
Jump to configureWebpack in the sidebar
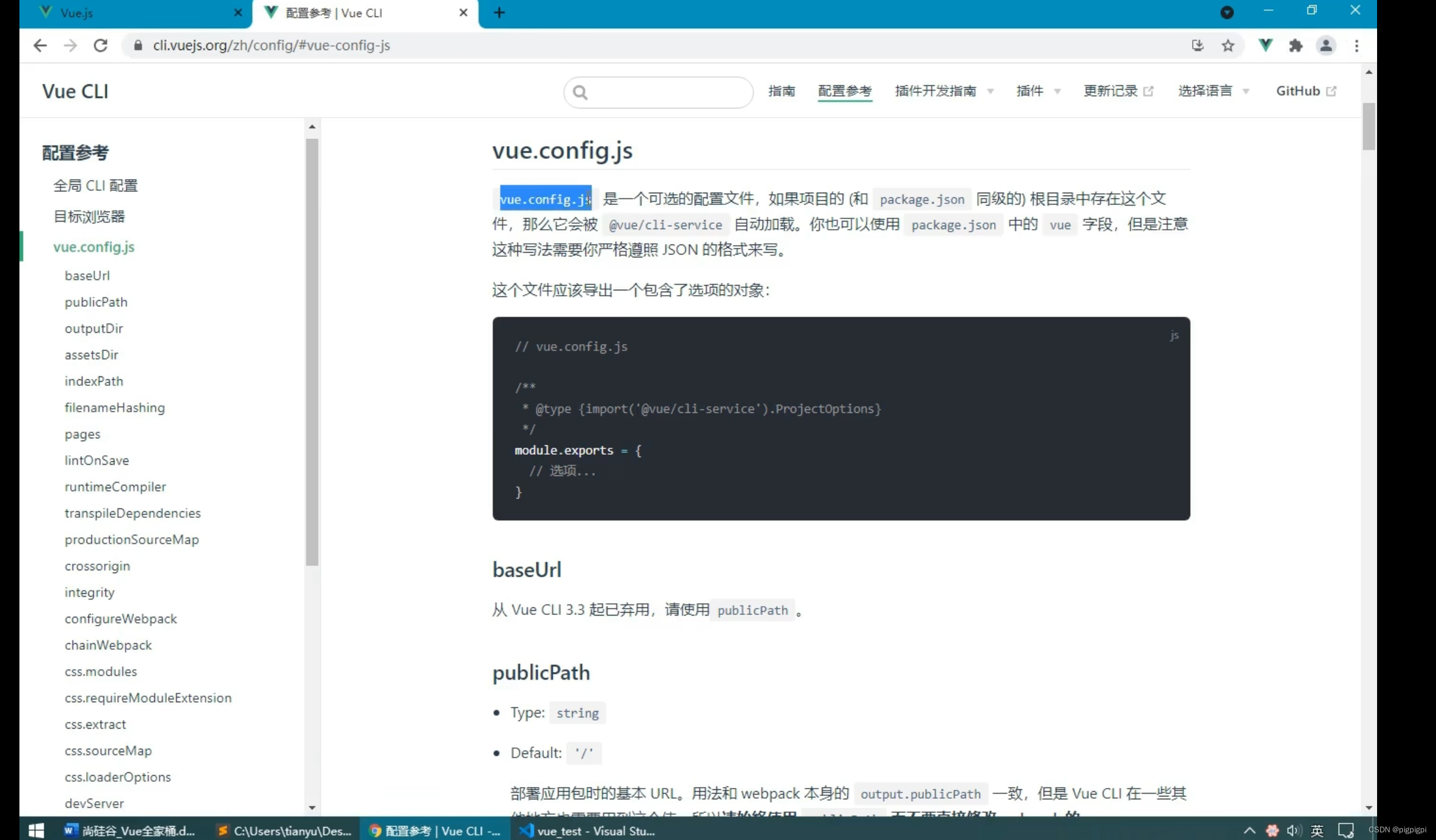click(121, 619)
